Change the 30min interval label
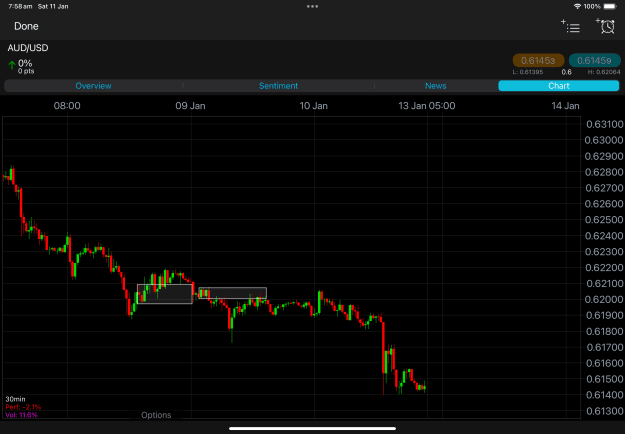The image size is (625, 434). [x=16, y=399]
